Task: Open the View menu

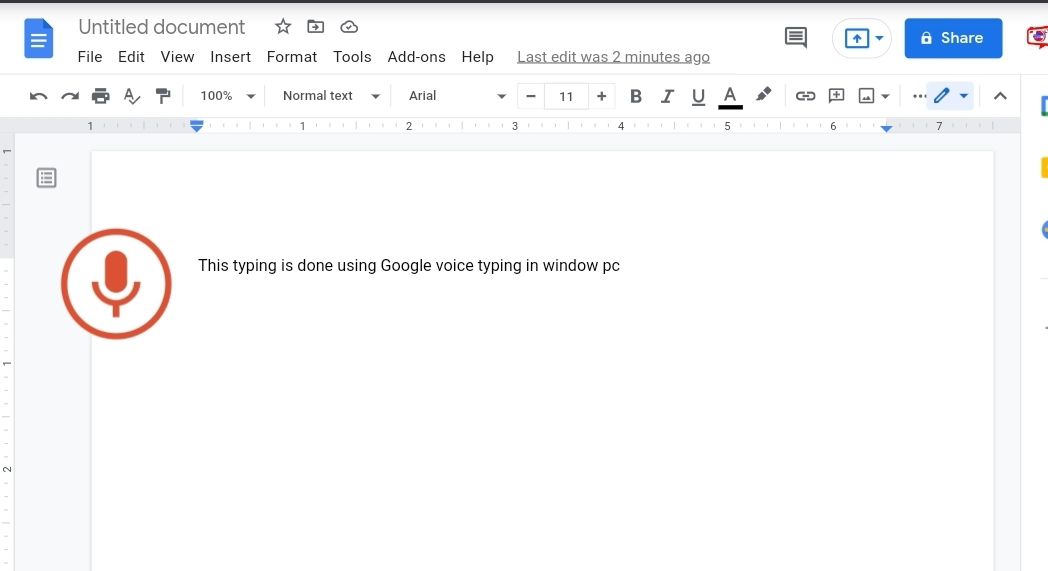Action: (x=177, y=57)
